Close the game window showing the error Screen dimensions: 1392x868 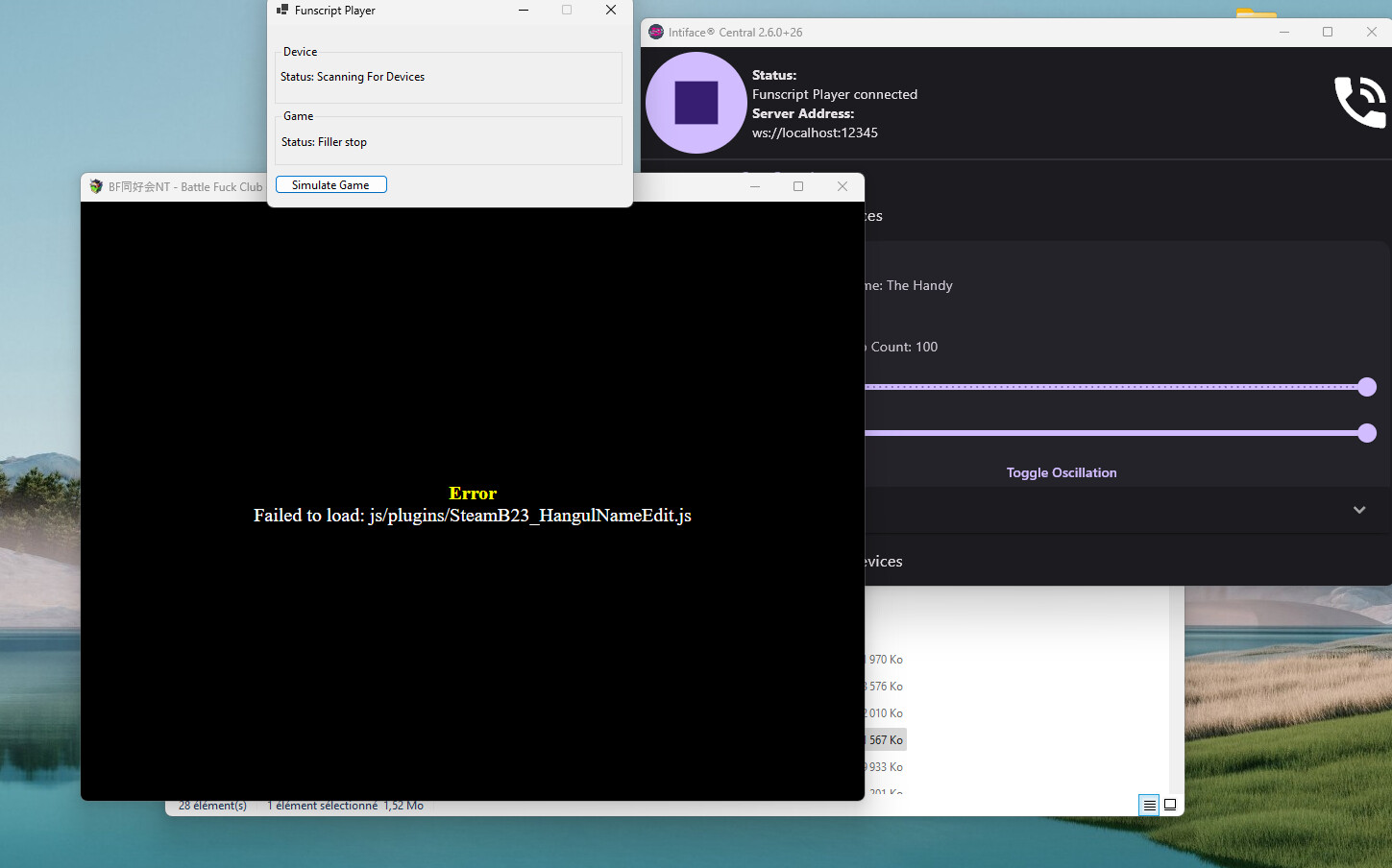pos(843,186)
